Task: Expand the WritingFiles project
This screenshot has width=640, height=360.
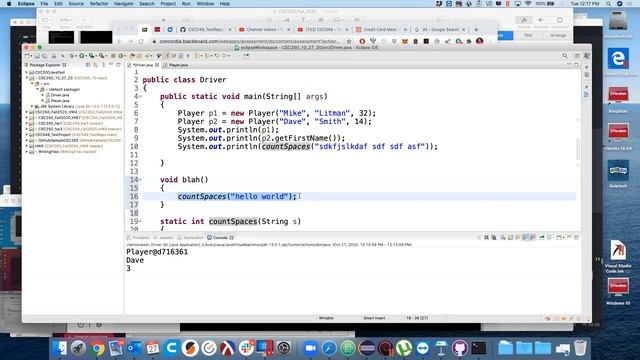Action: tap(27, 151)
